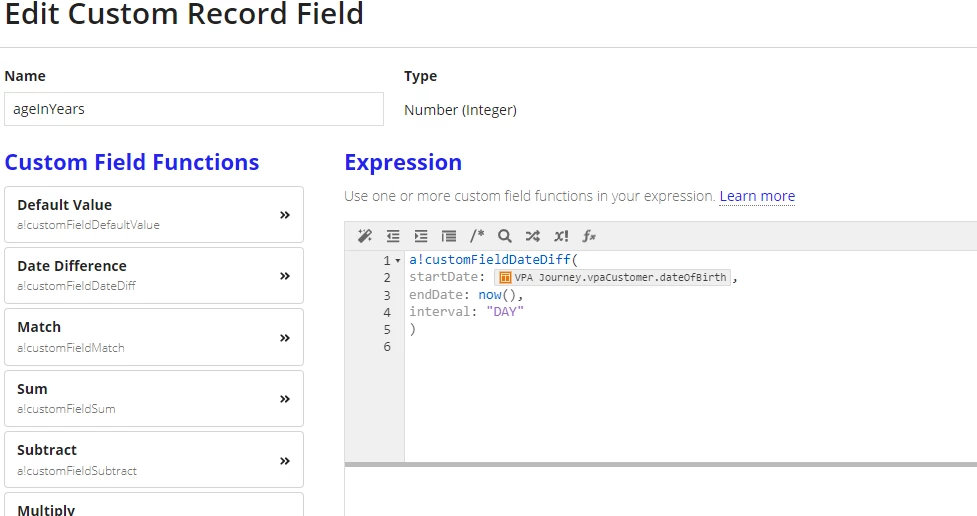Click the interval parameter in line 4
The height and width of the screenshot is (516, 977).
439,312
